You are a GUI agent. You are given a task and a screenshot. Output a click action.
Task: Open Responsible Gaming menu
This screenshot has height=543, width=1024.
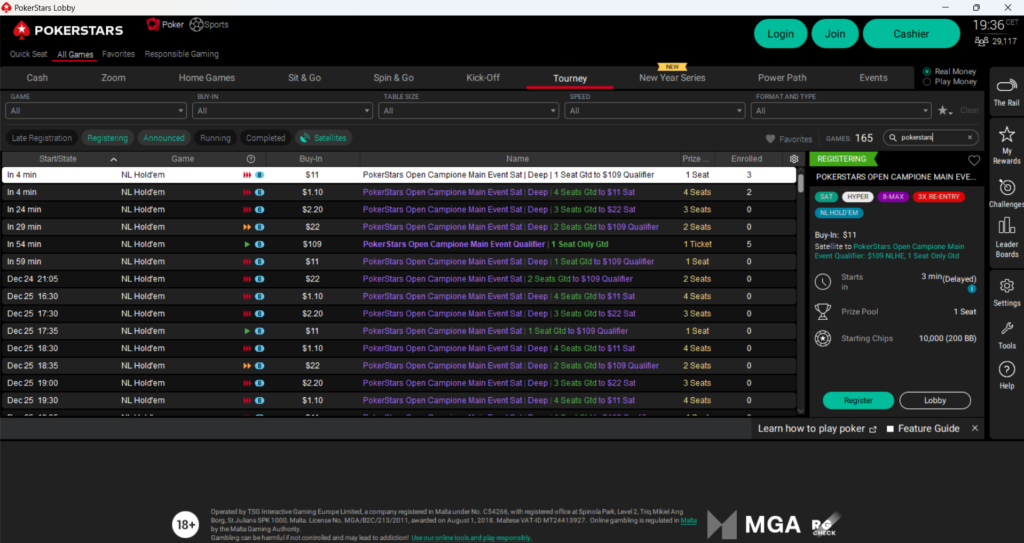click(182, 54)
